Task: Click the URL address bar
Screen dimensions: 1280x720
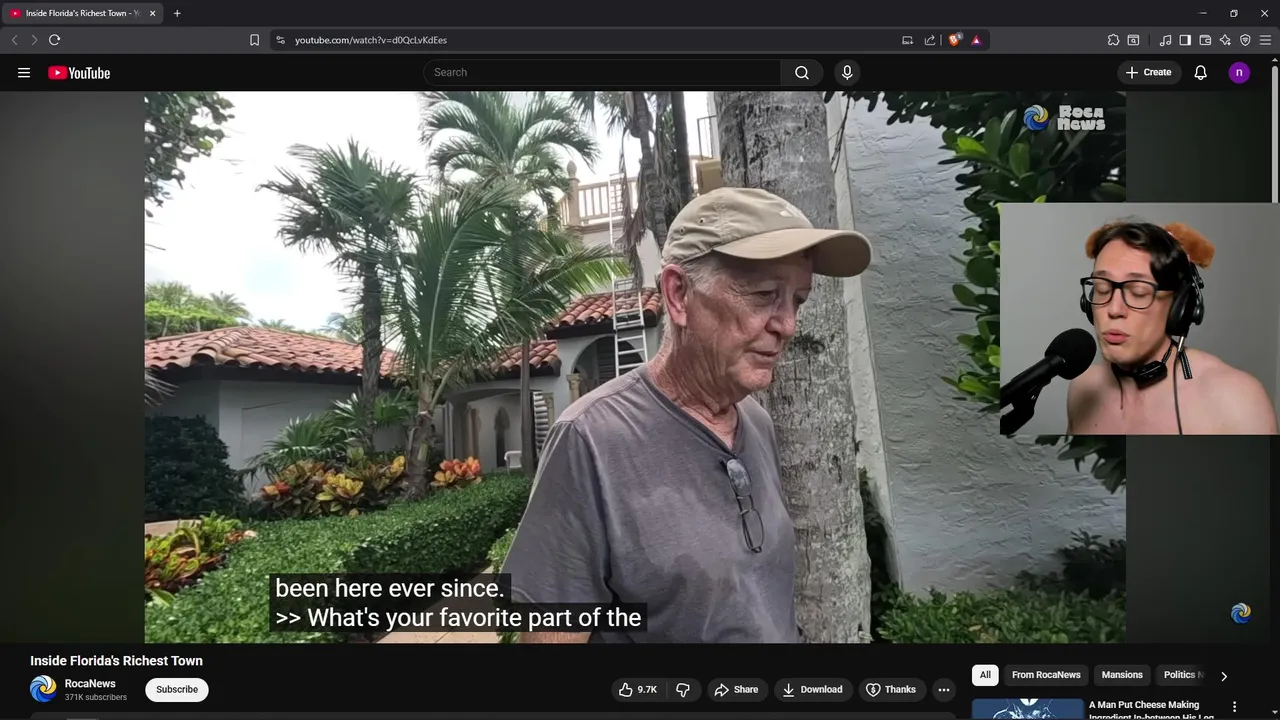Action: 590,40
